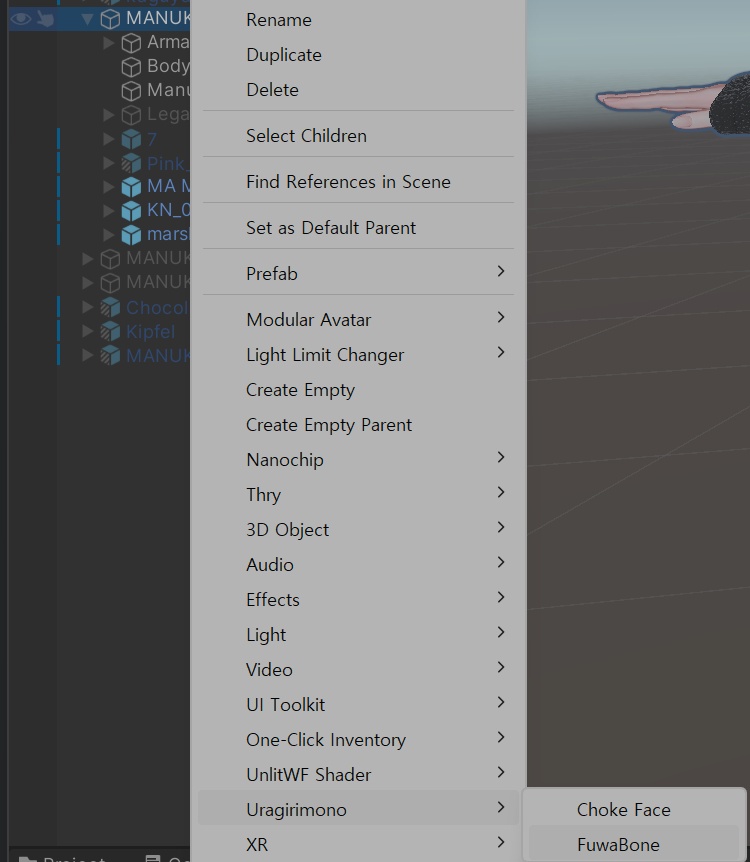The height and width of the screenshot is (862, 750).
Task: Toggle visibility eye icon of selected MANUK object
Action: [x=20, y=19]
